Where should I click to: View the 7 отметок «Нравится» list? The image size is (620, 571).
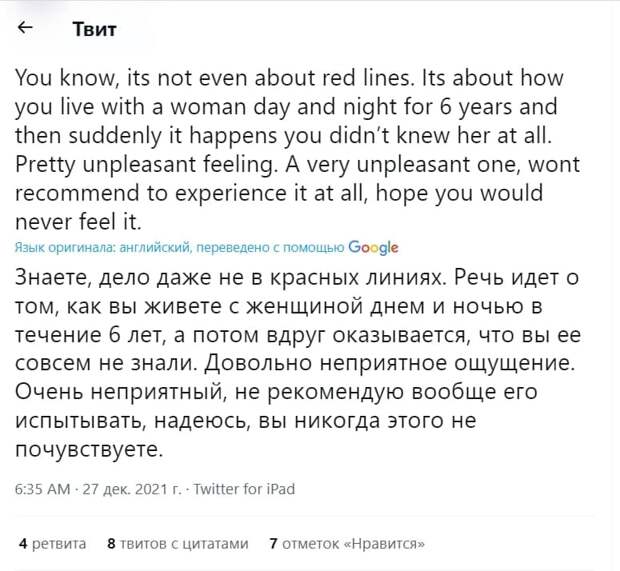(x=347, y=543)
